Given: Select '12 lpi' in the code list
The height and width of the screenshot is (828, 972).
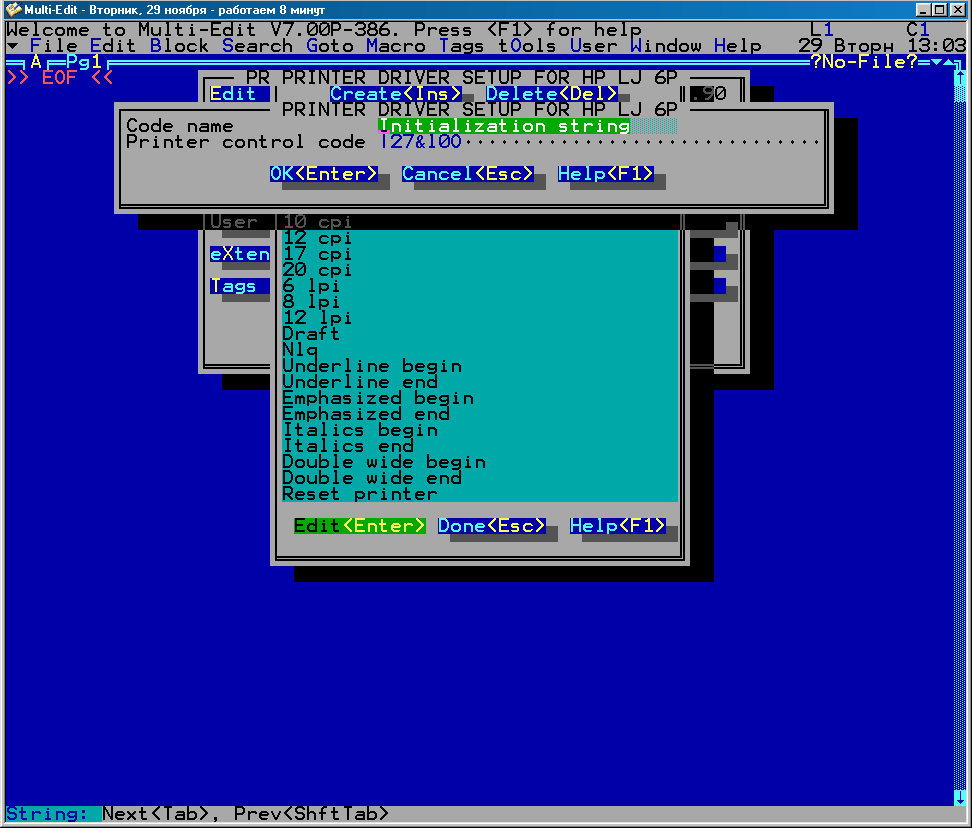Looking at the screenshot, I should pyautogui.click(x=480, y=318).
